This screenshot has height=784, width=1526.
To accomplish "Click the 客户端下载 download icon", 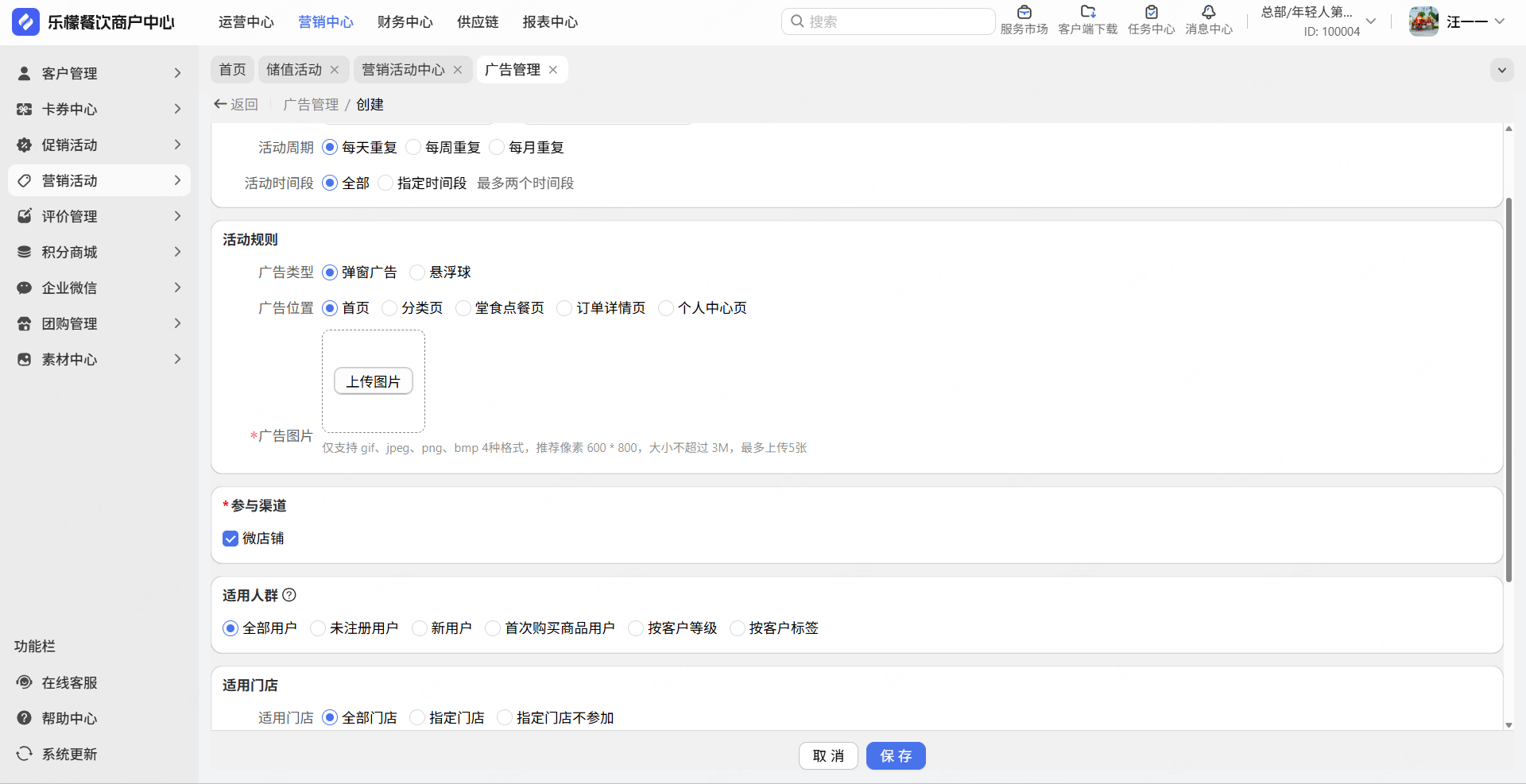I will tap(1087, 13).
